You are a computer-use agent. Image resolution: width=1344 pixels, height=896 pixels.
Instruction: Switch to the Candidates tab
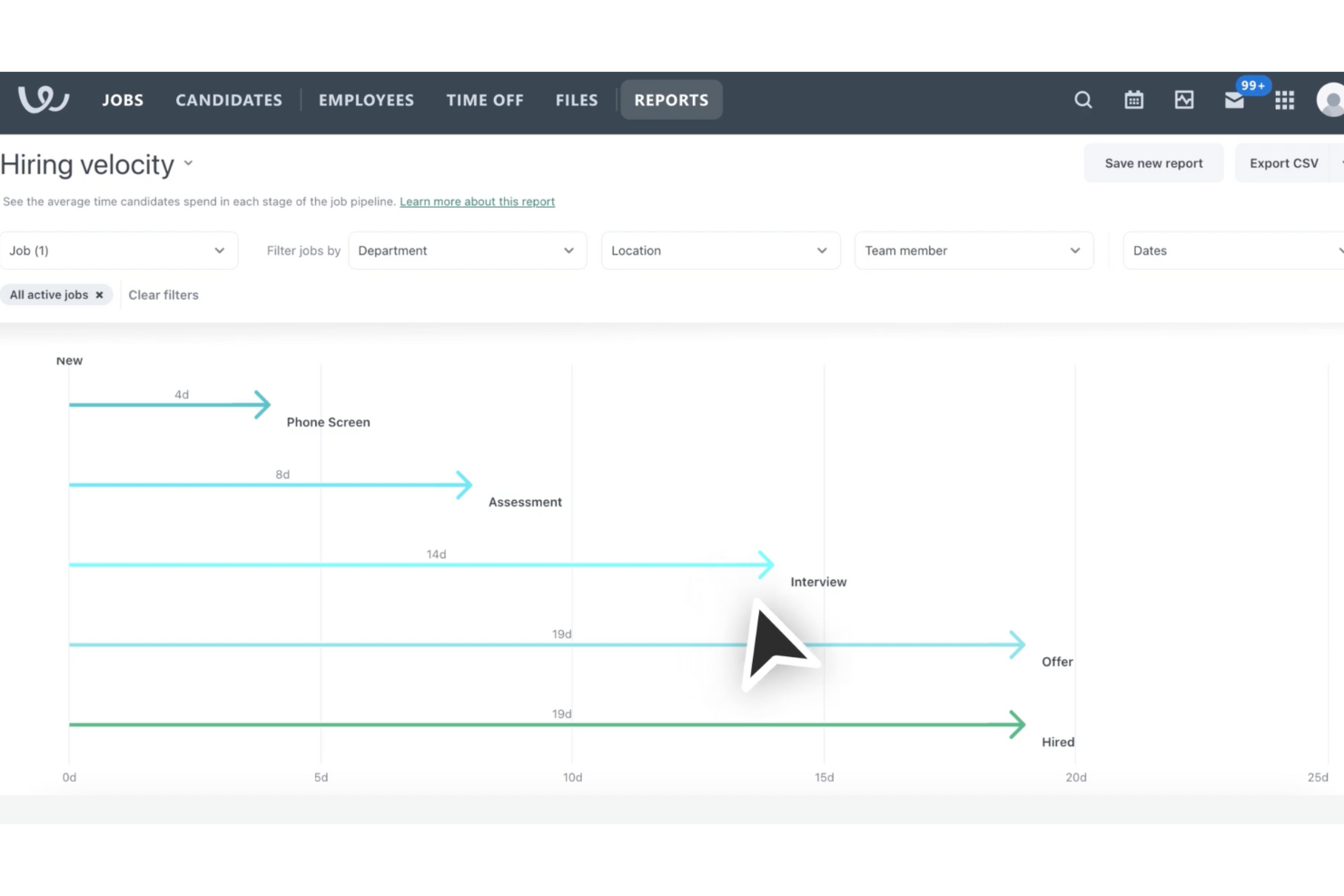click(228, 100)
